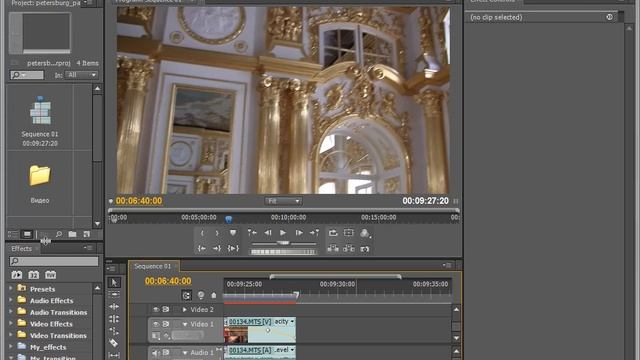Click the timeline Set Unnumbered Marker button
The image size is (640, 360).
[214, 295]
